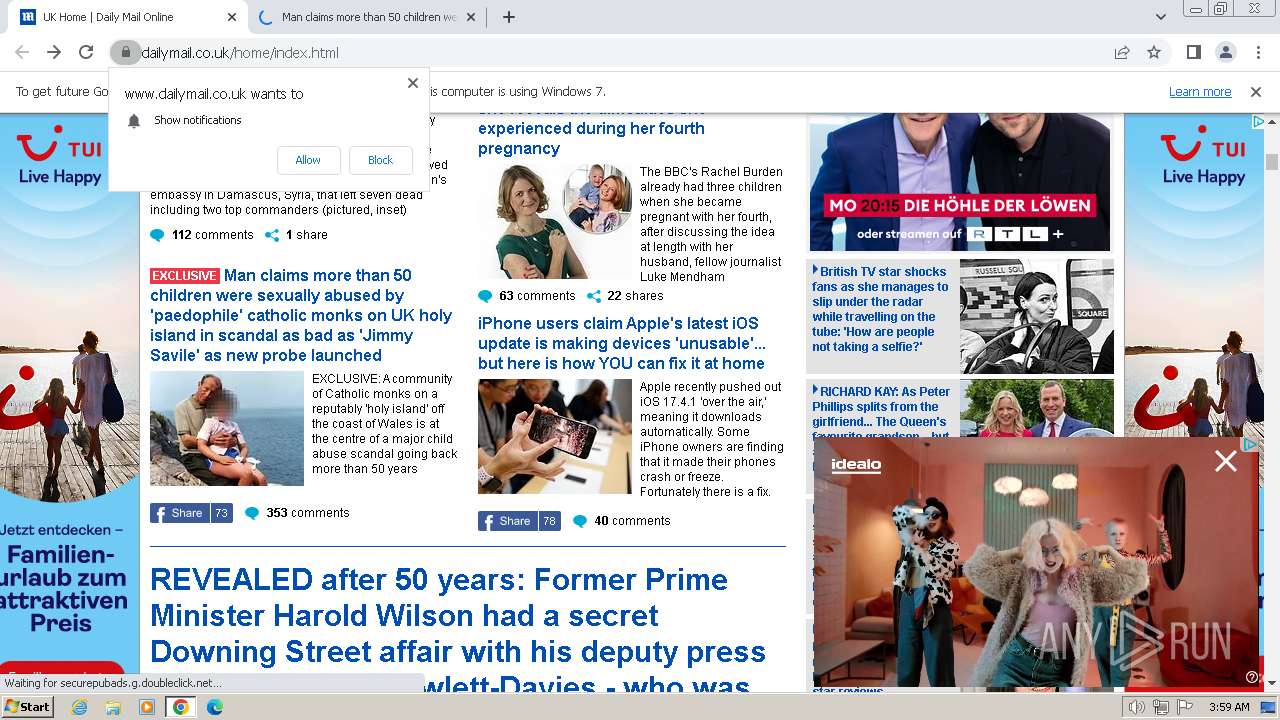The width and height of the screenshot is (1280, 720).
Task: Open the Peter Phillips story thumbnail
Action: click(x=1037, y=408)
